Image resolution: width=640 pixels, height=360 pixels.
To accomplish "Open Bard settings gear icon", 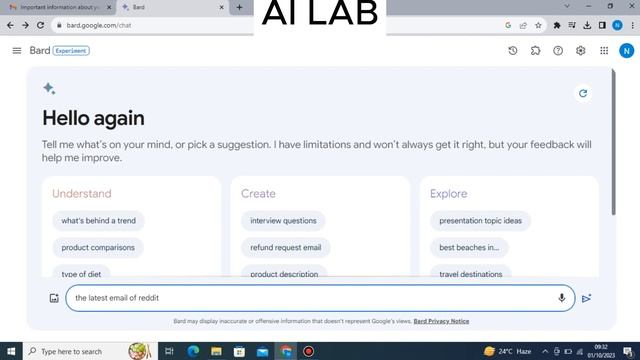I will click(x=580, y=51).
